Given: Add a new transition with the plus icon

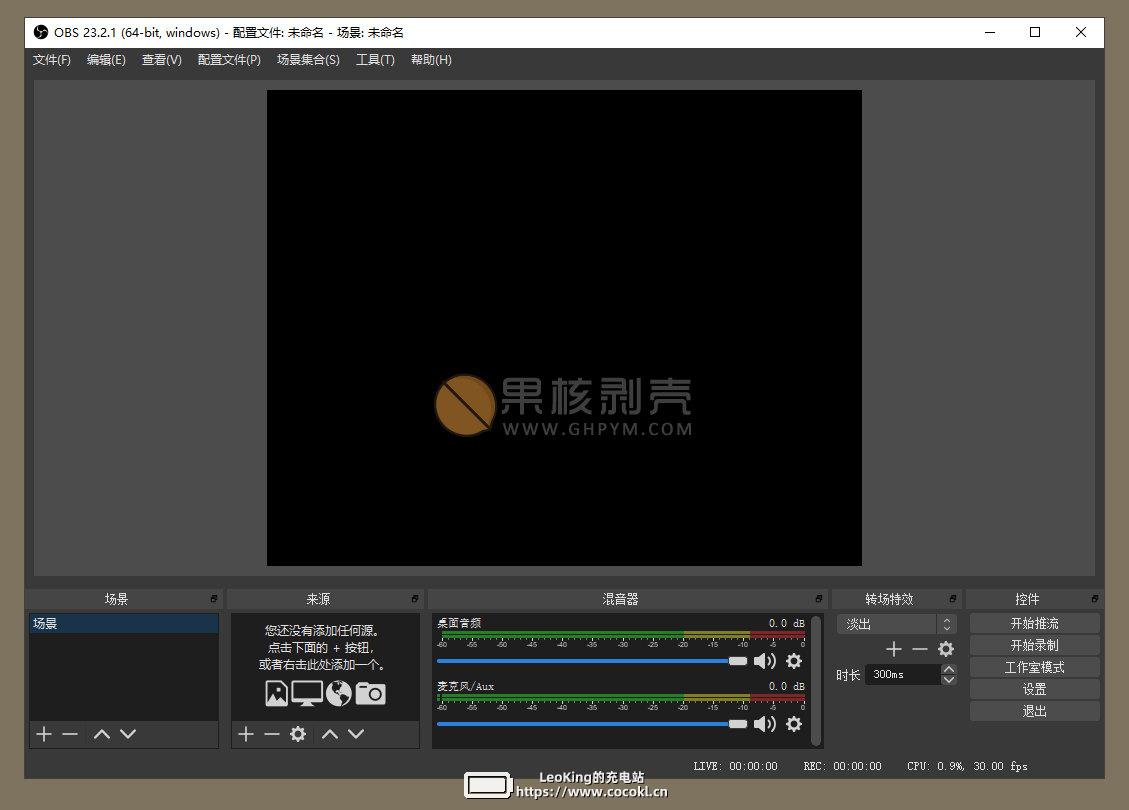Looking at the screenshot, I should point(894,649).
